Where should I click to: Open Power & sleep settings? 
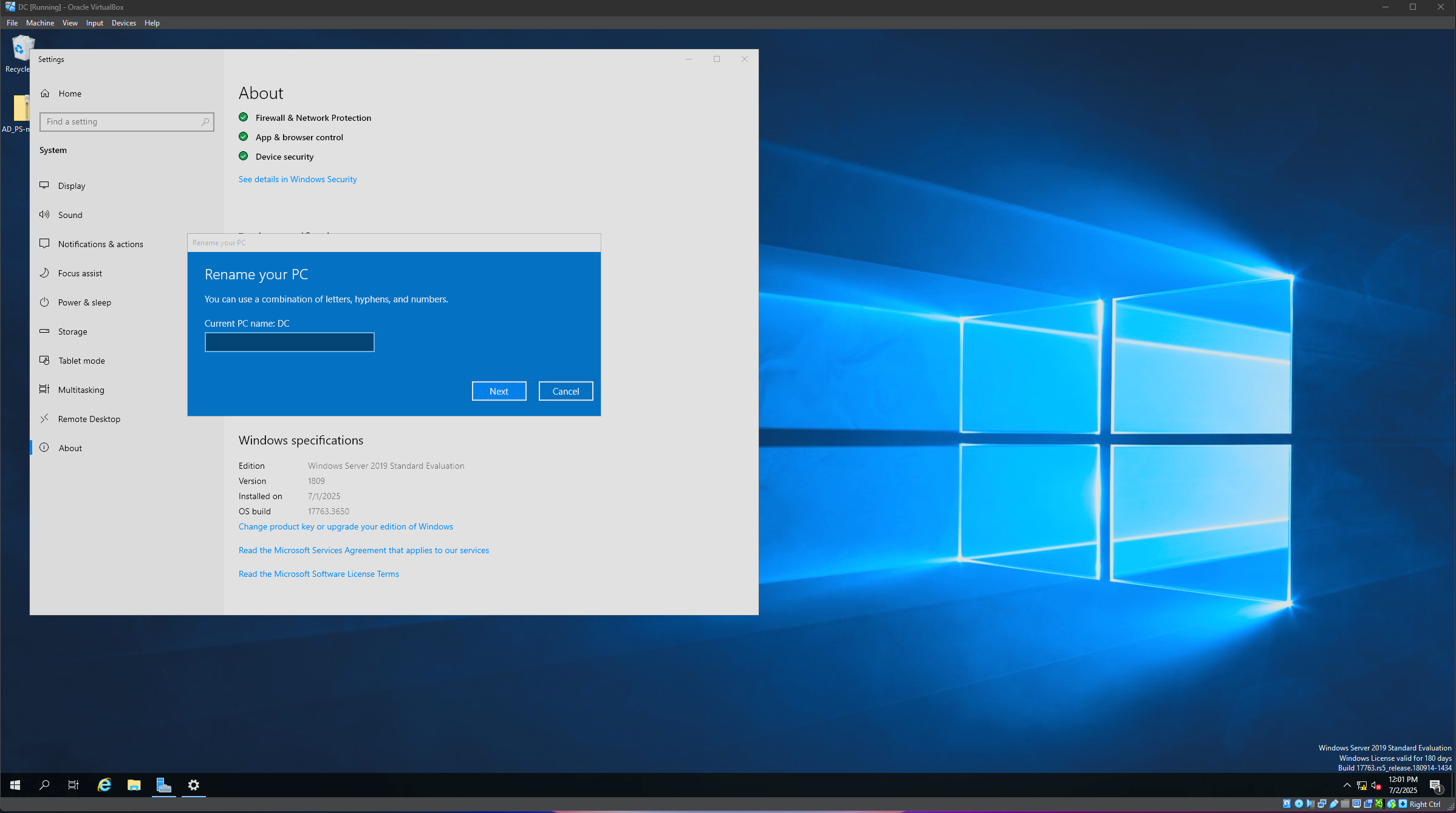(x=109, y=302)
